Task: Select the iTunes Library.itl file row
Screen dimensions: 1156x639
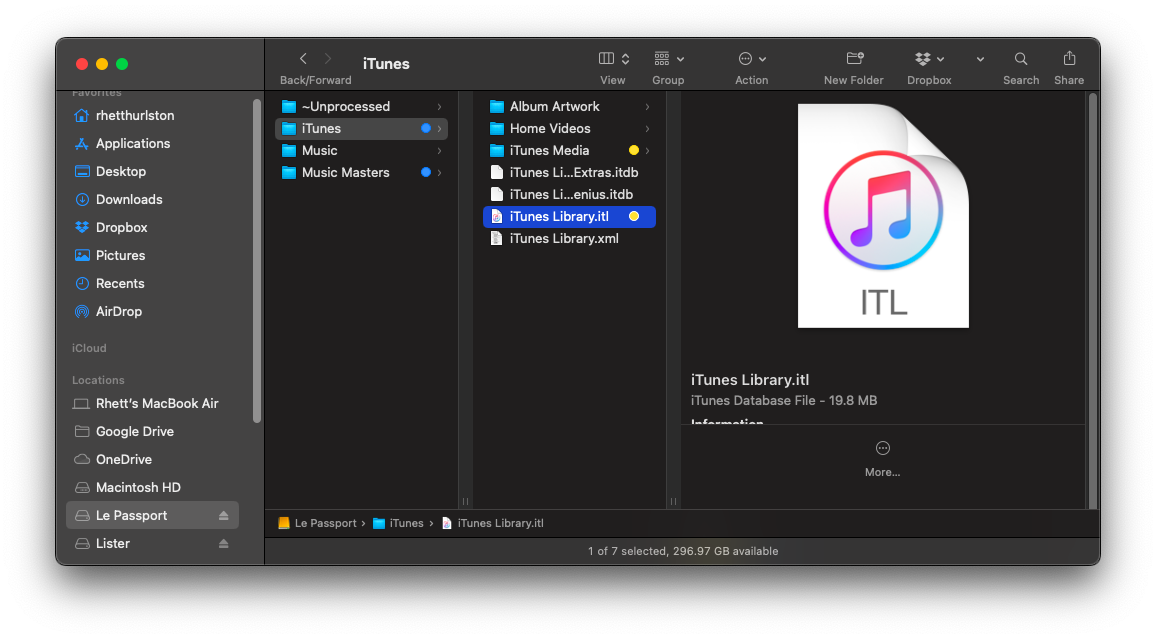Action: [x=569, y=217]
